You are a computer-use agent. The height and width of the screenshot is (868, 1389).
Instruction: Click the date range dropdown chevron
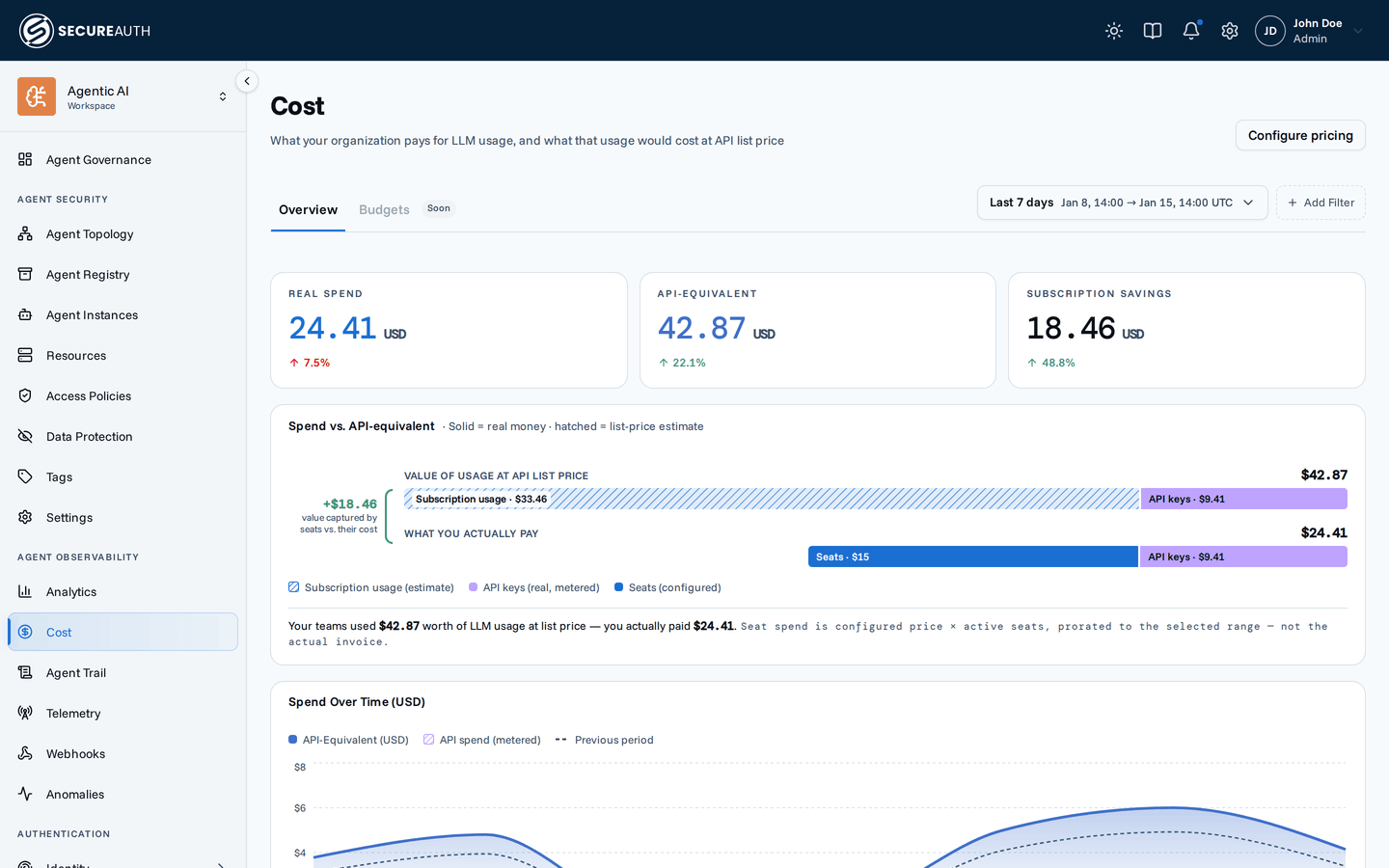1248,203
